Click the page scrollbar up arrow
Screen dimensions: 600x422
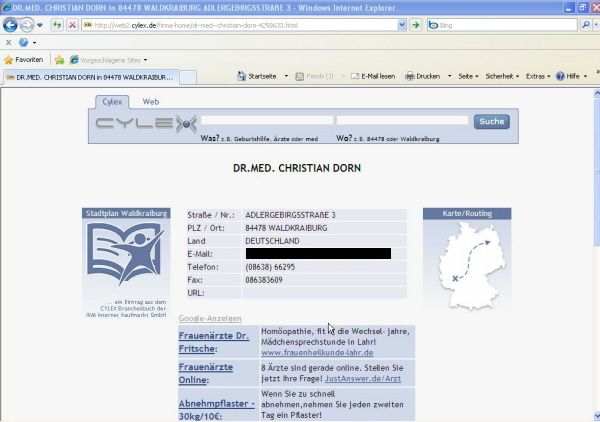click(597, 93)
